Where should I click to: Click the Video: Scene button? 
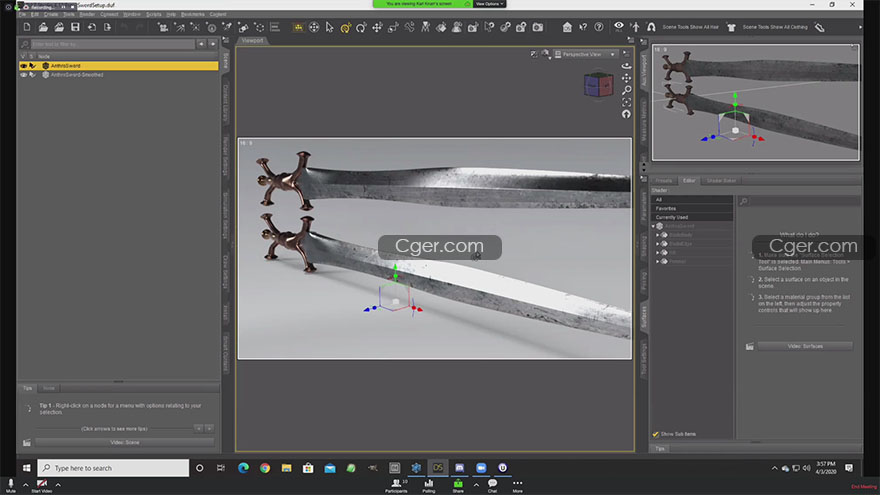[125, 442]
